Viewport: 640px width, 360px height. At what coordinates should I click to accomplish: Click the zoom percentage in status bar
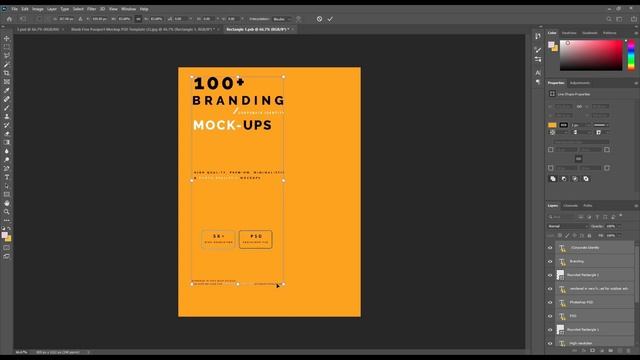click(x=21, y=352)
